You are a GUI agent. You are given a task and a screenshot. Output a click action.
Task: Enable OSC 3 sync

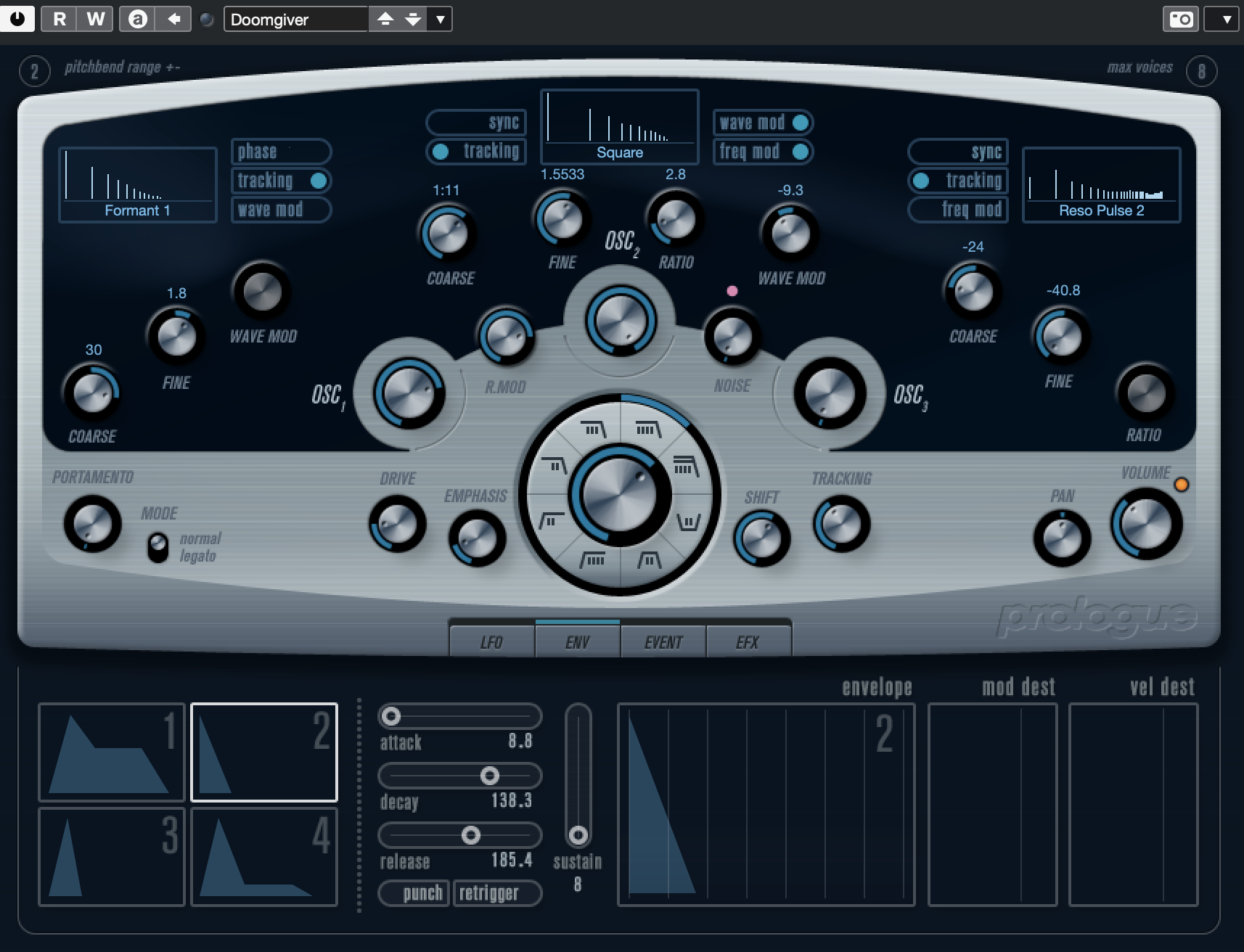click(958, 152)
